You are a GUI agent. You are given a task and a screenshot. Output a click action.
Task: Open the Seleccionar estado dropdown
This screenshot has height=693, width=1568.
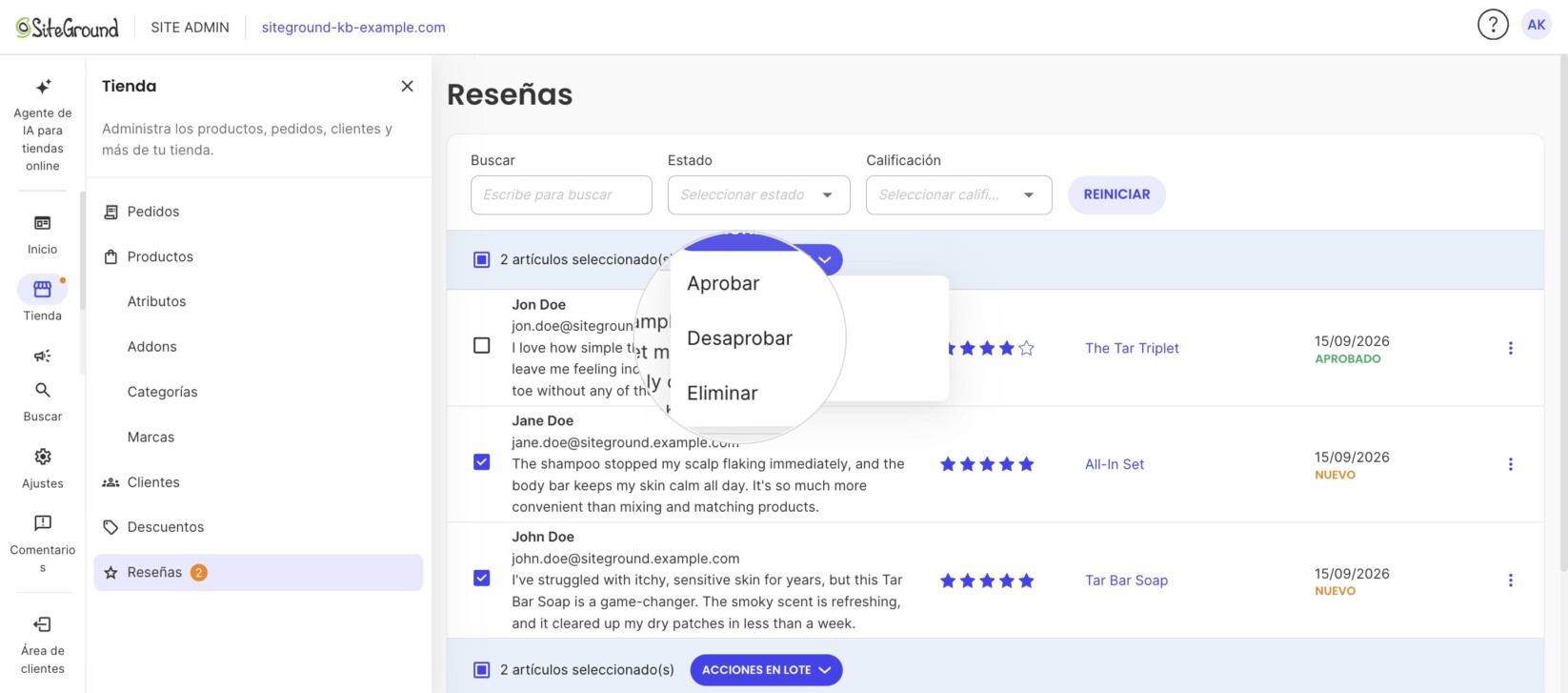coord(758,194)
